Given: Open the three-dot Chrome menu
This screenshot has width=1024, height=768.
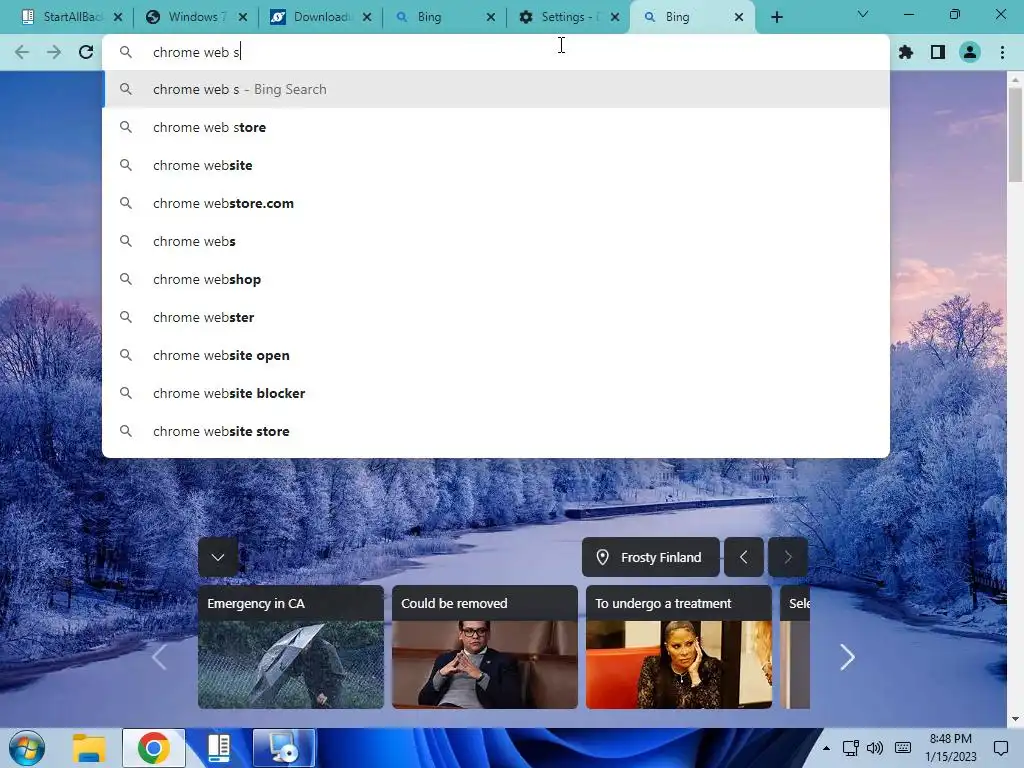Looking at the screenshot, I should (x=1002, y=52).
